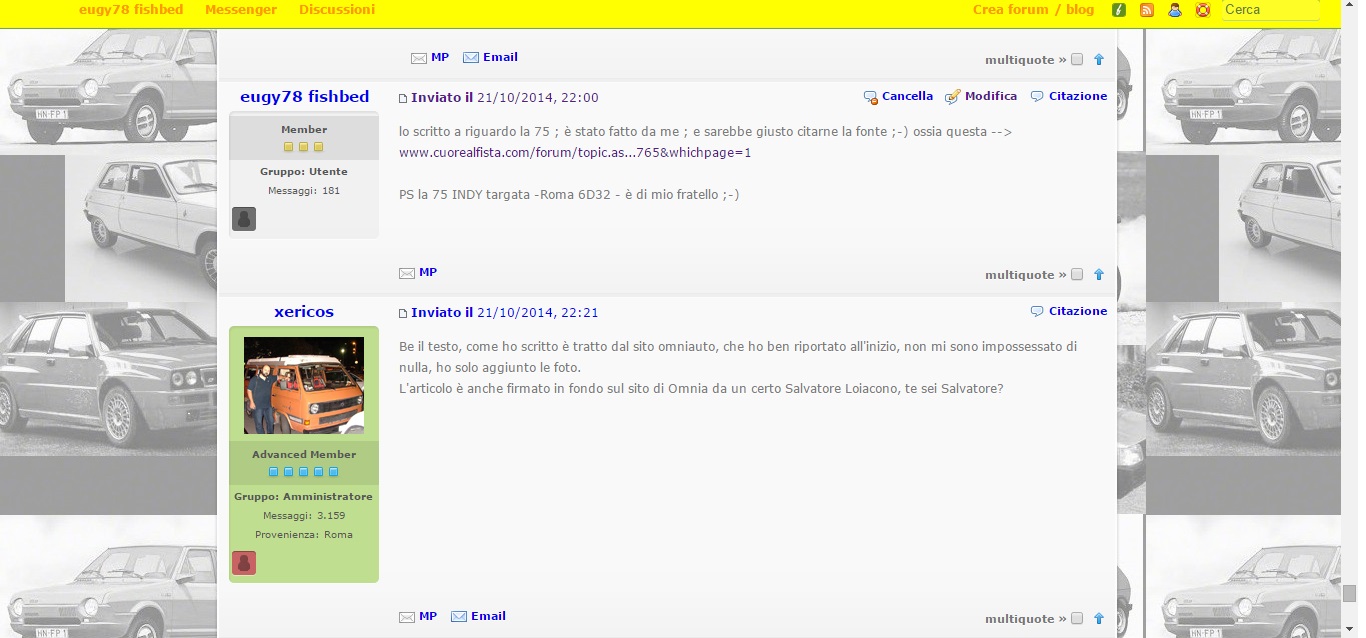Click Citazione speech bubble on eugy78 fishbed's post
This screenshot has height=638, width=1366.
pyautogui.click(x=1037, y=97)
